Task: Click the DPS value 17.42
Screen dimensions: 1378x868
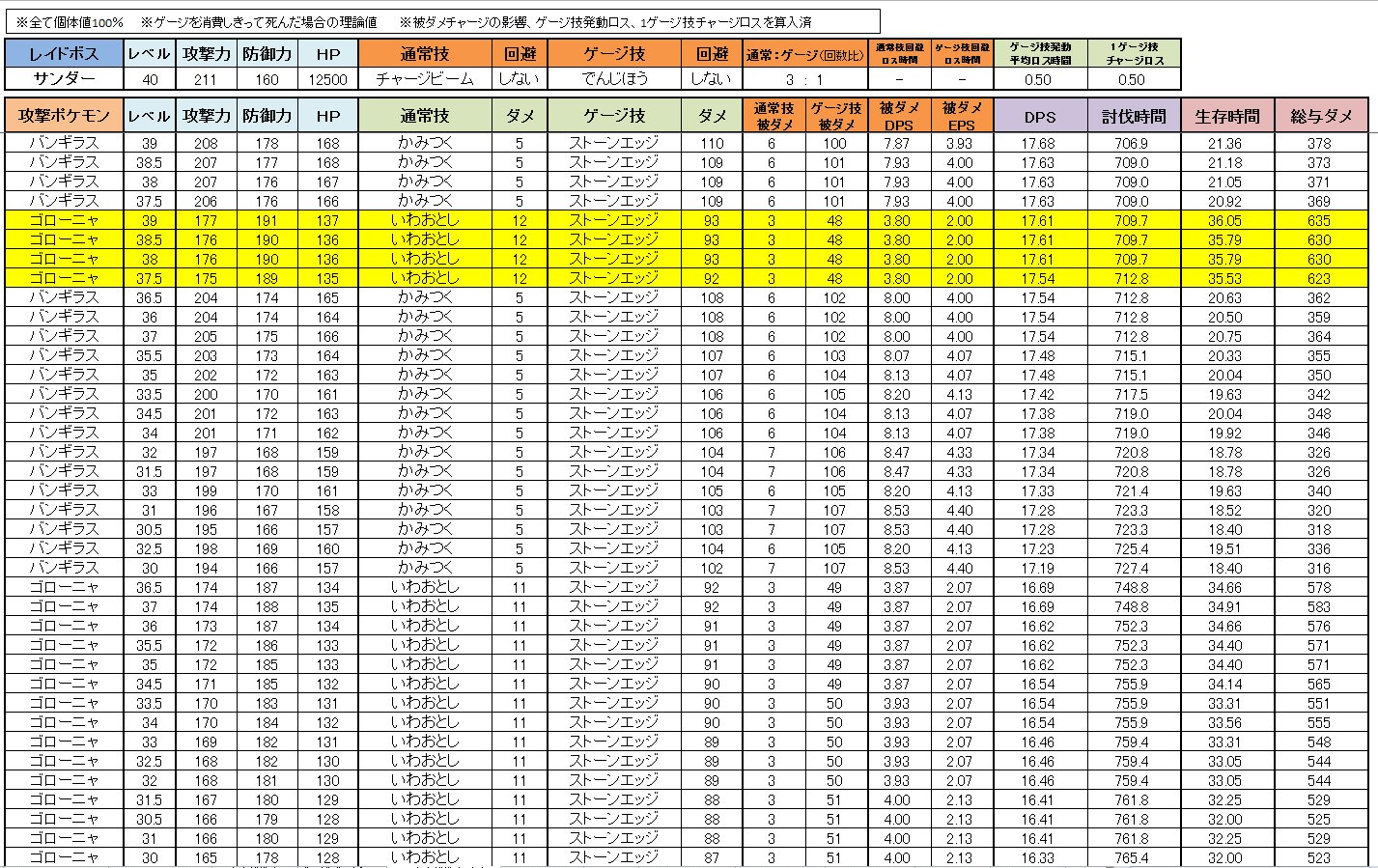Action: click(1038, 394)
